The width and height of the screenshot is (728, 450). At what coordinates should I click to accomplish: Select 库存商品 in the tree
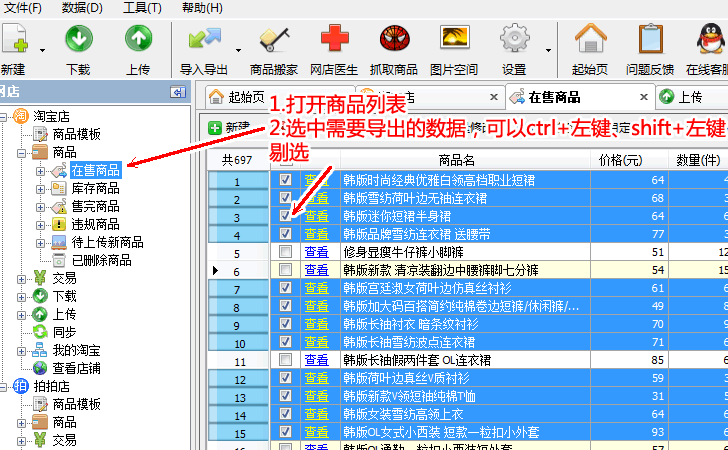[x=95, y=188]
